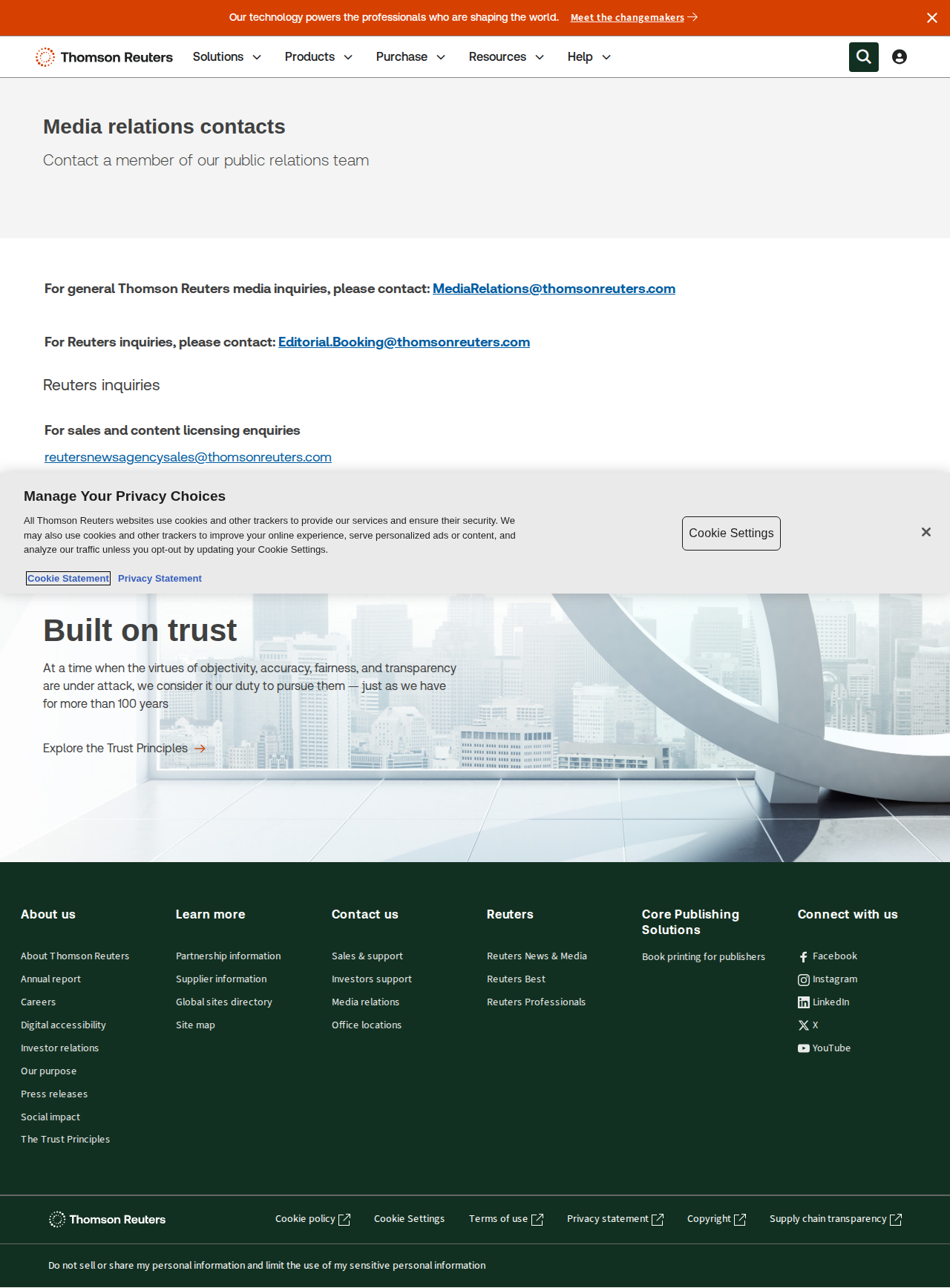Open Office locations footer link
Viewport: 950px width, 1288px height.
click(367, 1025)
